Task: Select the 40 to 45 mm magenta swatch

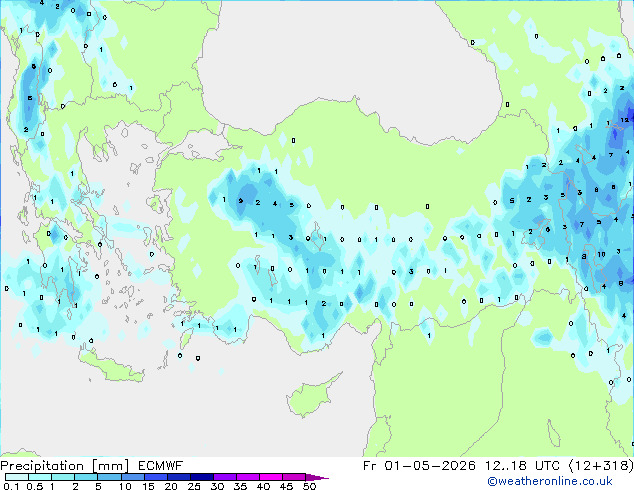Action: point(271,477)
